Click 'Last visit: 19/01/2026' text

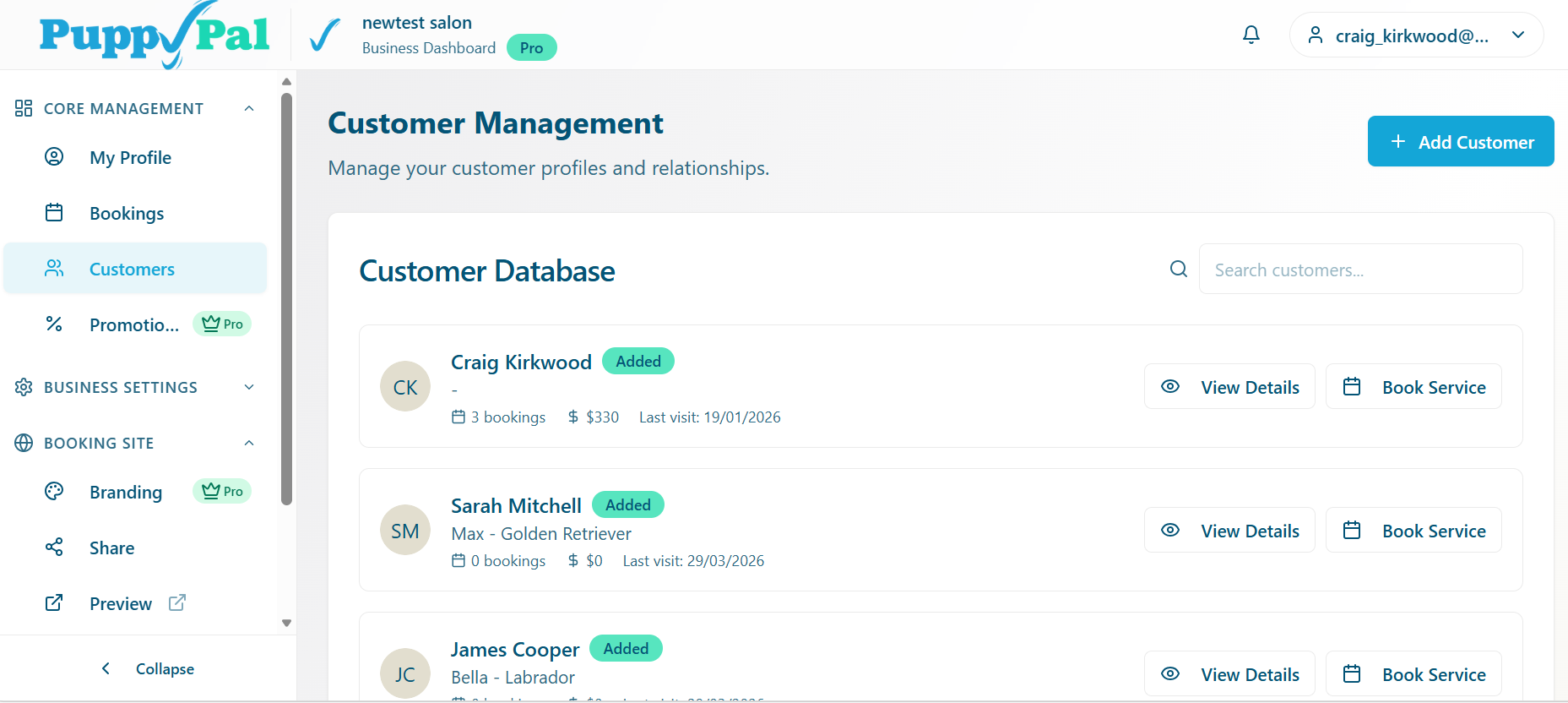tap(710, 417)
